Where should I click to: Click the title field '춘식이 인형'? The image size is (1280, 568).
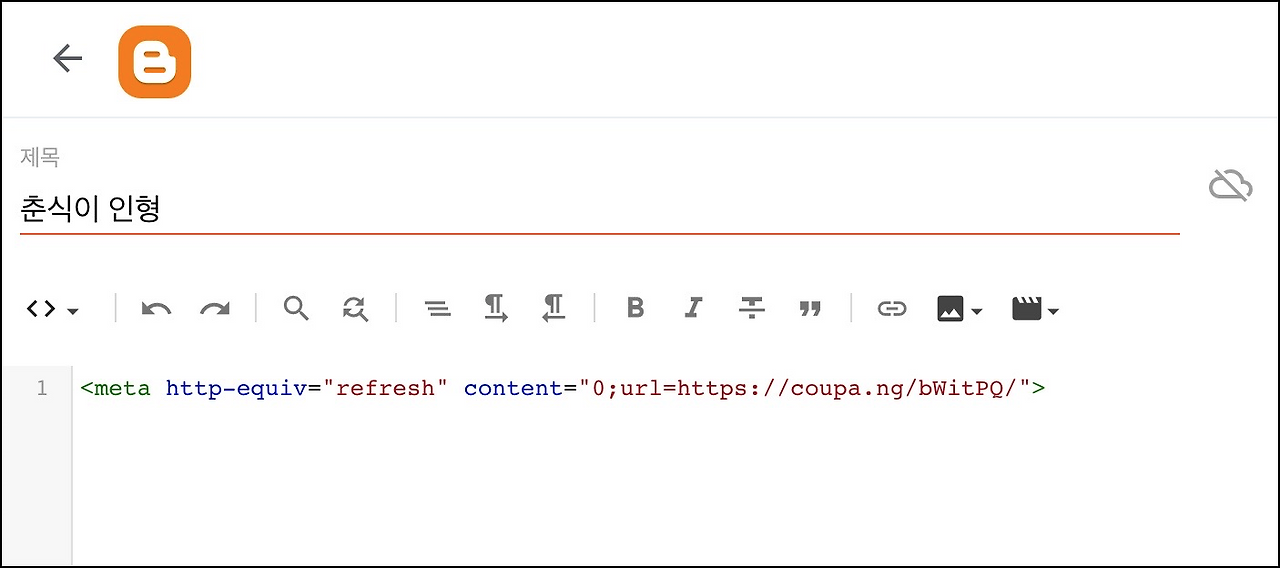600,208
